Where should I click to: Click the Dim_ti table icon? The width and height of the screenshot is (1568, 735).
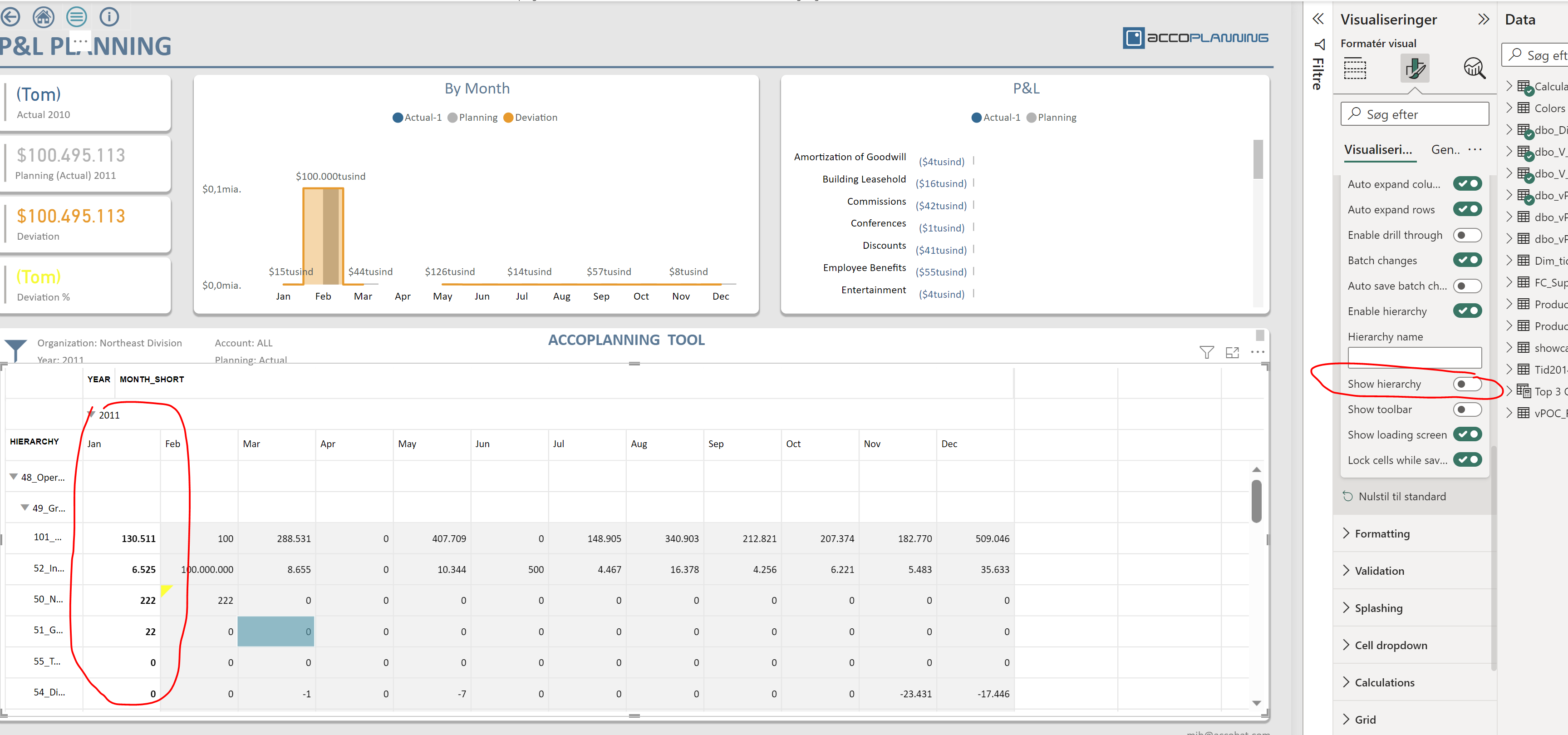(1523, 261)
